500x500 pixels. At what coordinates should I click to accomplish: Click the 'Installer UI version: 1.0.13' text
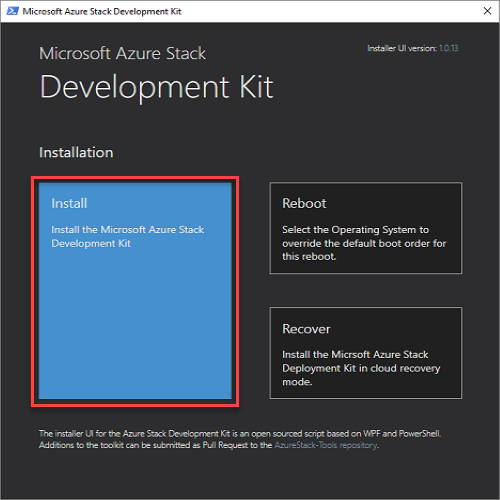pyautogui.click(x=413, y=48)
